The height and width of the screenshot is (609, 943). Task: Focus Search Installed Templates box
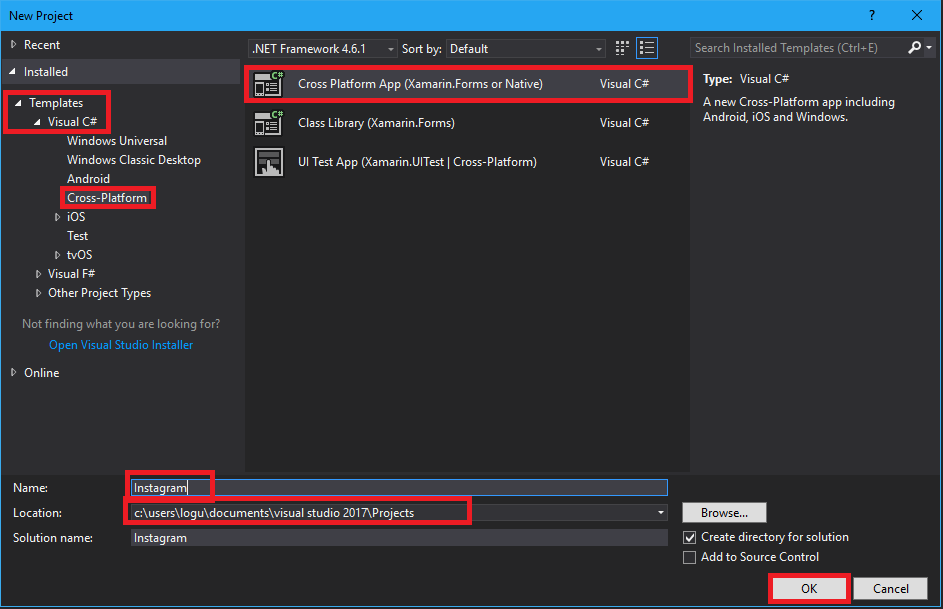pyautogui.click(x=797, y=48)
